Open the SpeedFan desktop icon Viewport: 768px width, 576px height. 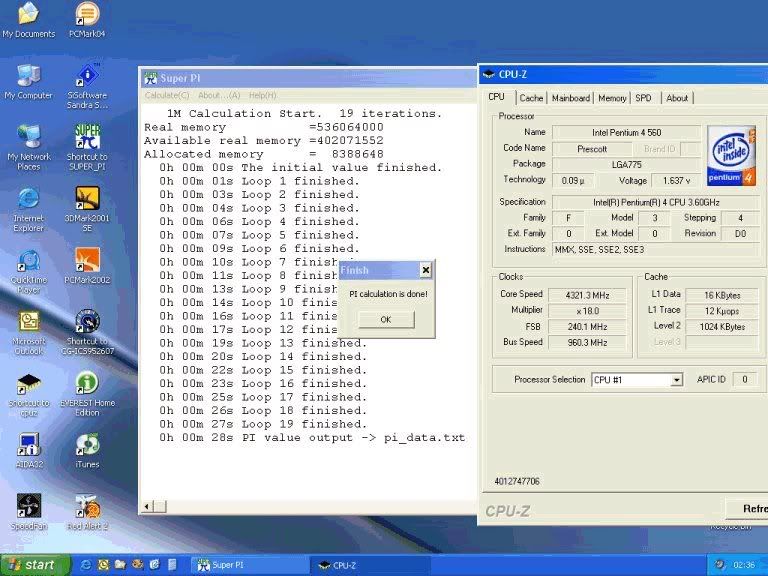[28, 512]
